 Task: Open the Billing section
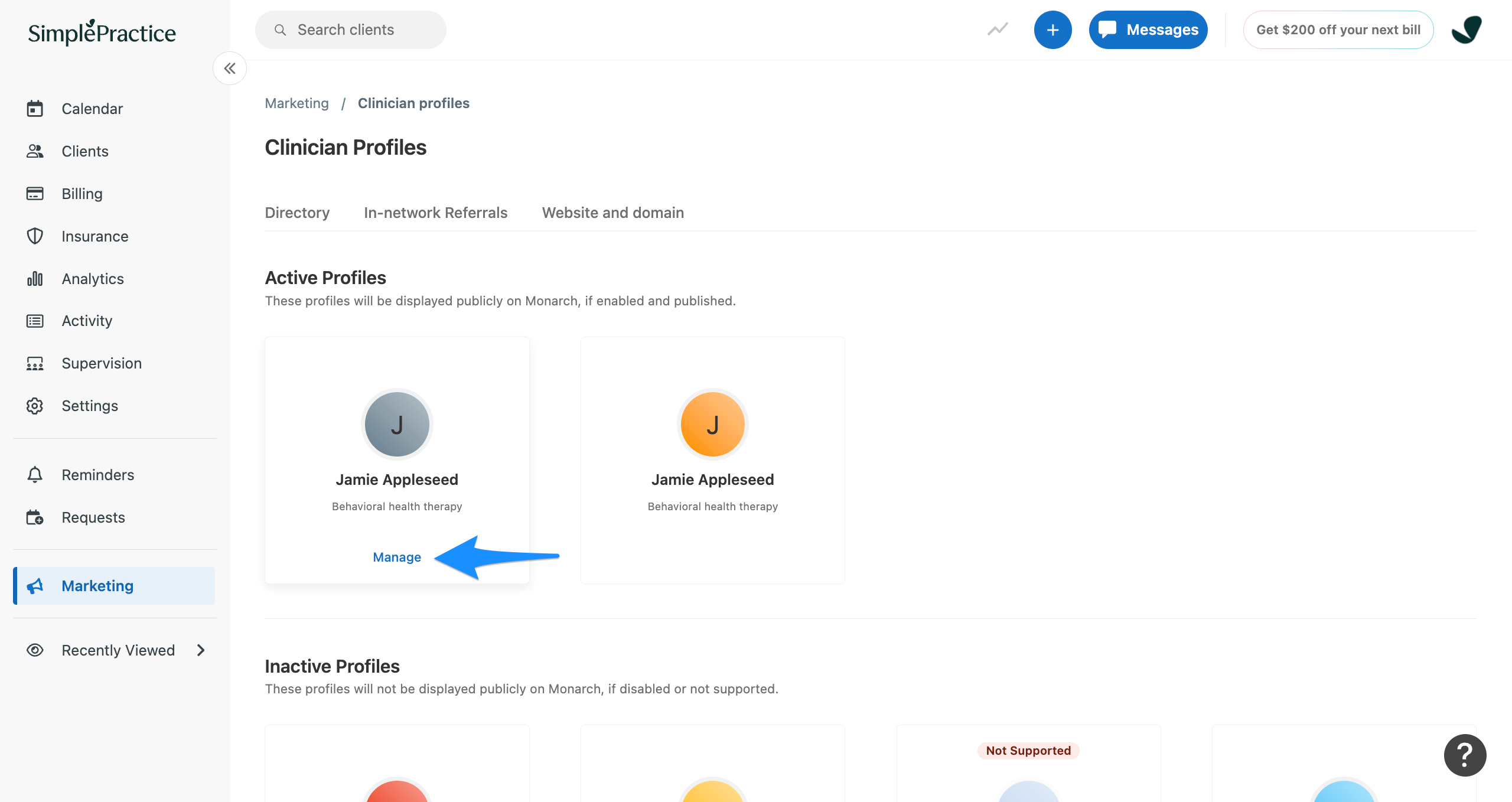82,193
